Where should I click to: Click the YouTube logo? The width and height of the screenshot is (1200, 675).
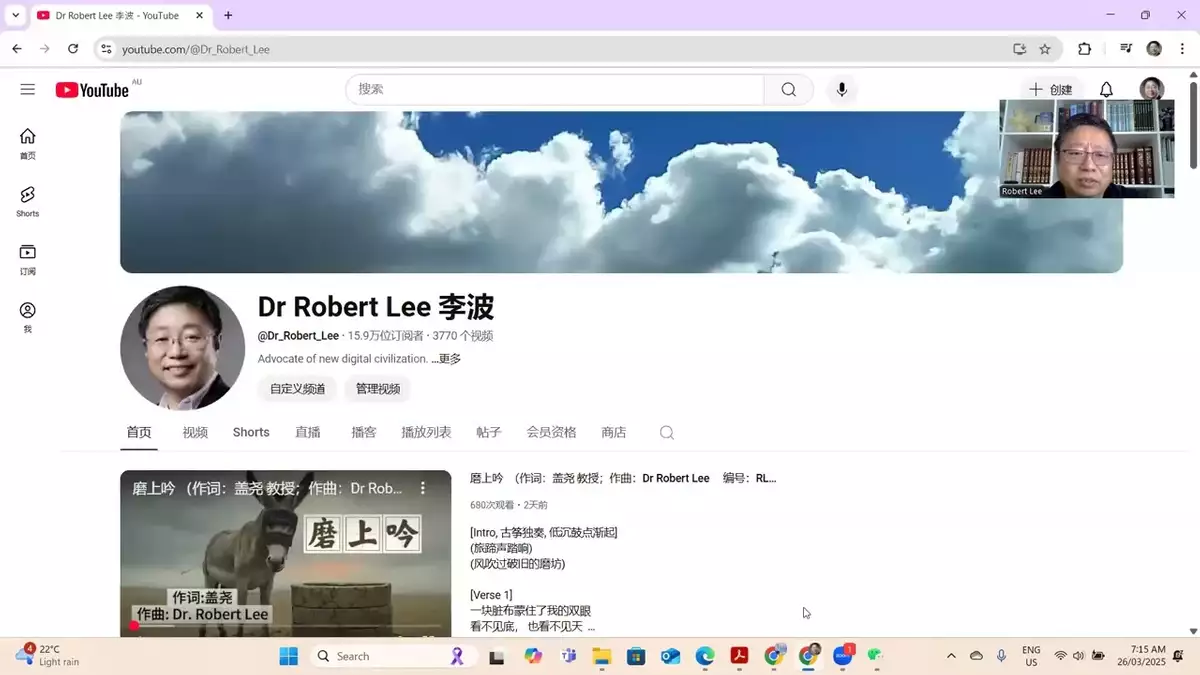pyautogui.click(x=92, y=90)
